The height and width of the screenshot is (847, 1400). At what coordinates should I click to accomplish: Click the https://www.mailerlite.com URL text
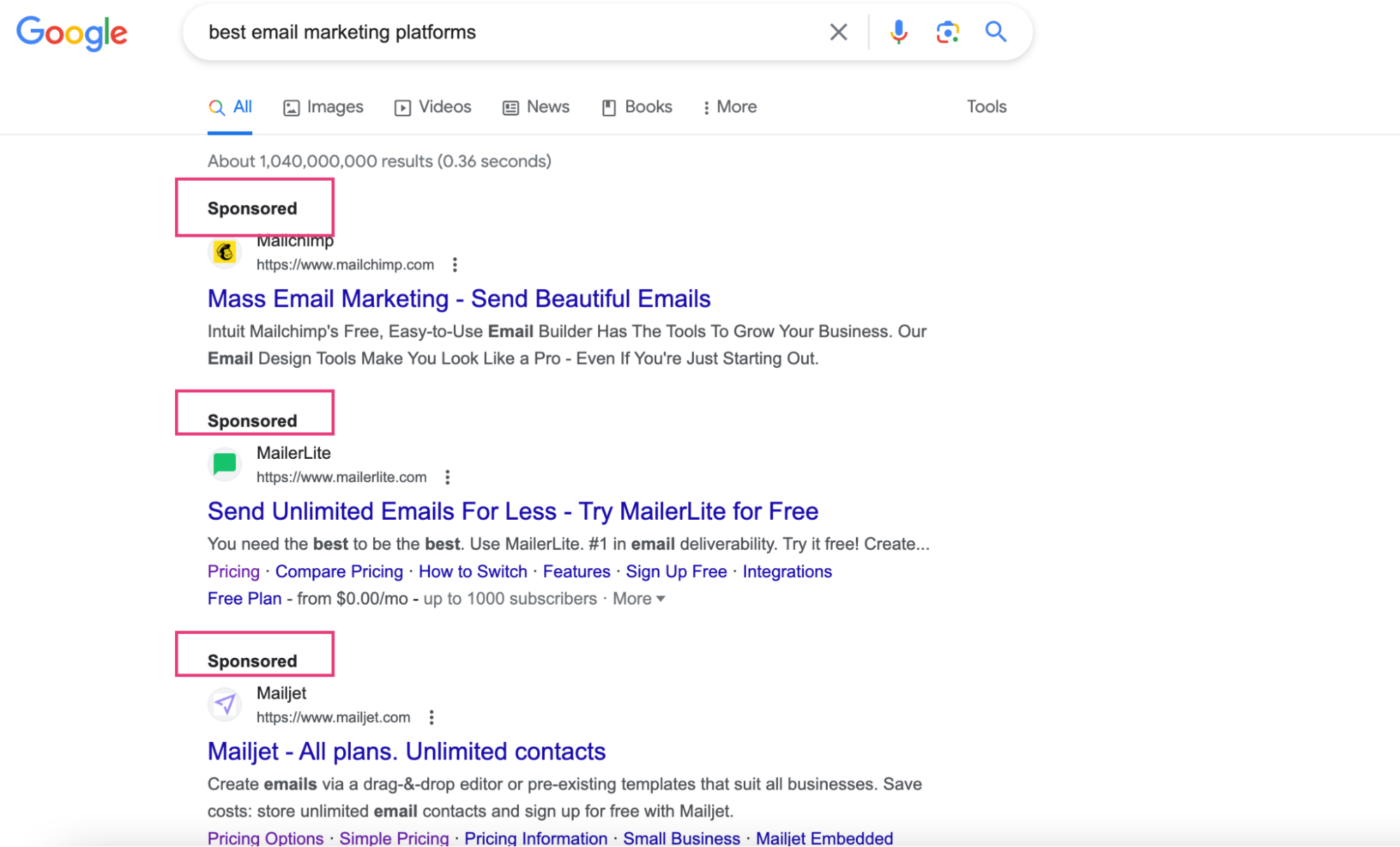point(341,477)
